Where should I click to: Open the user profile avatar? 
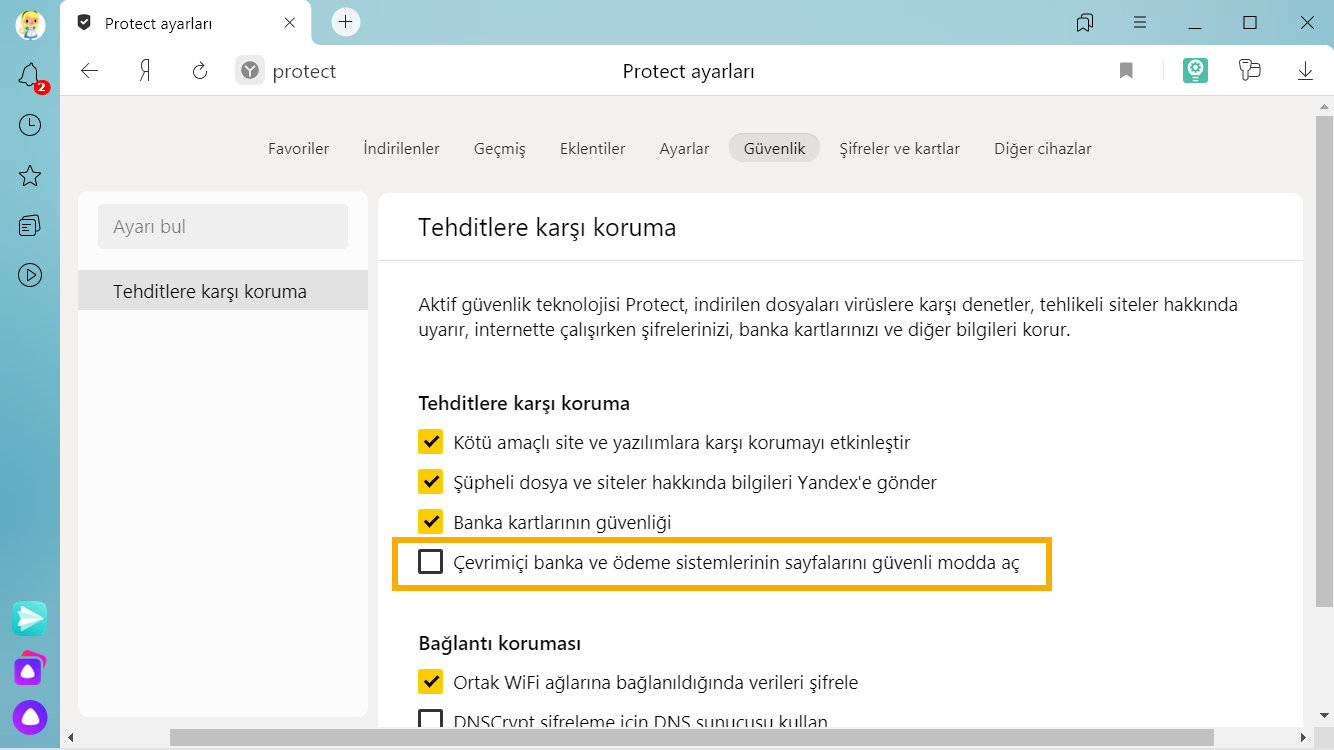30,24
